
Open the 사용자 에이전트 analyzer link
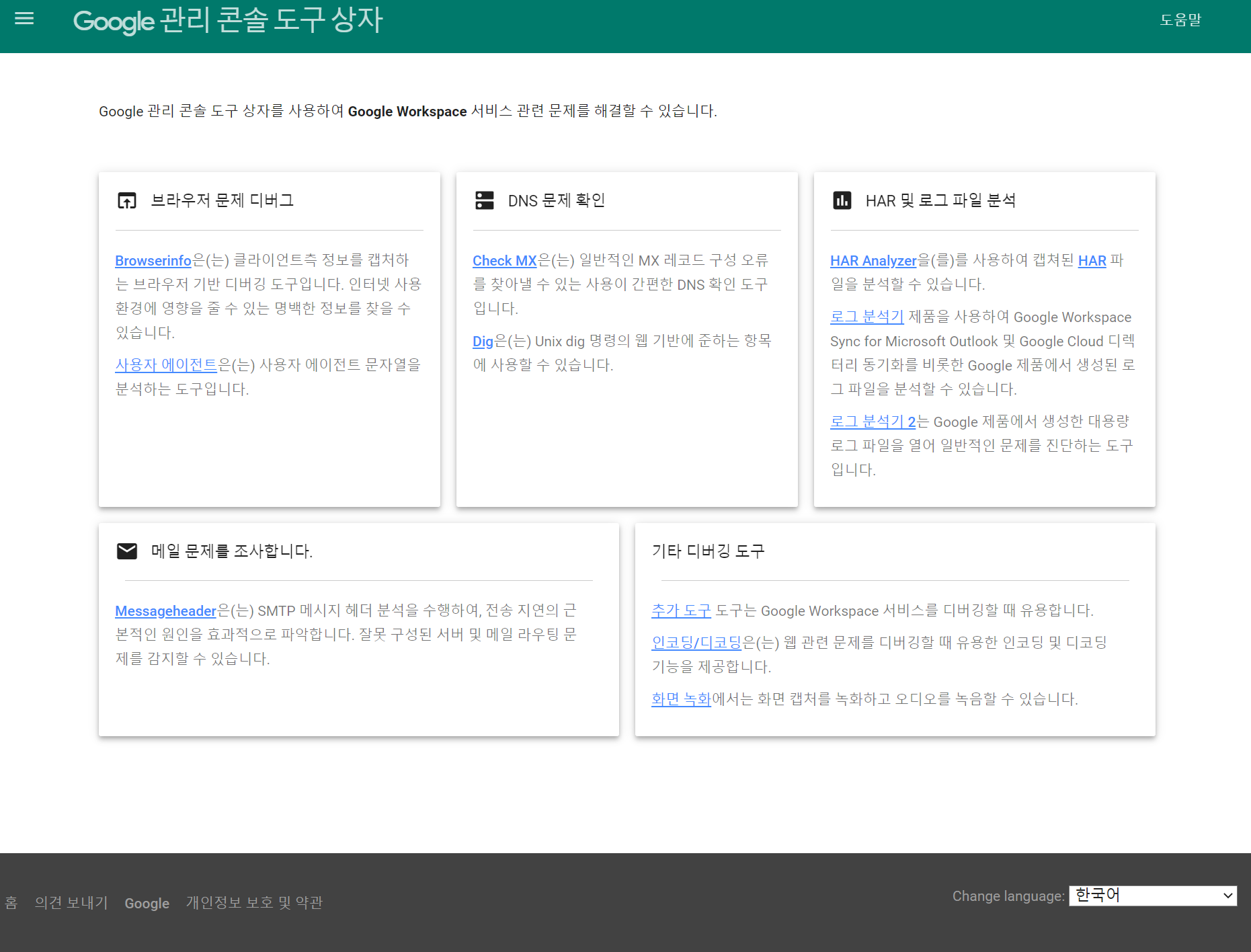[166, 365]
